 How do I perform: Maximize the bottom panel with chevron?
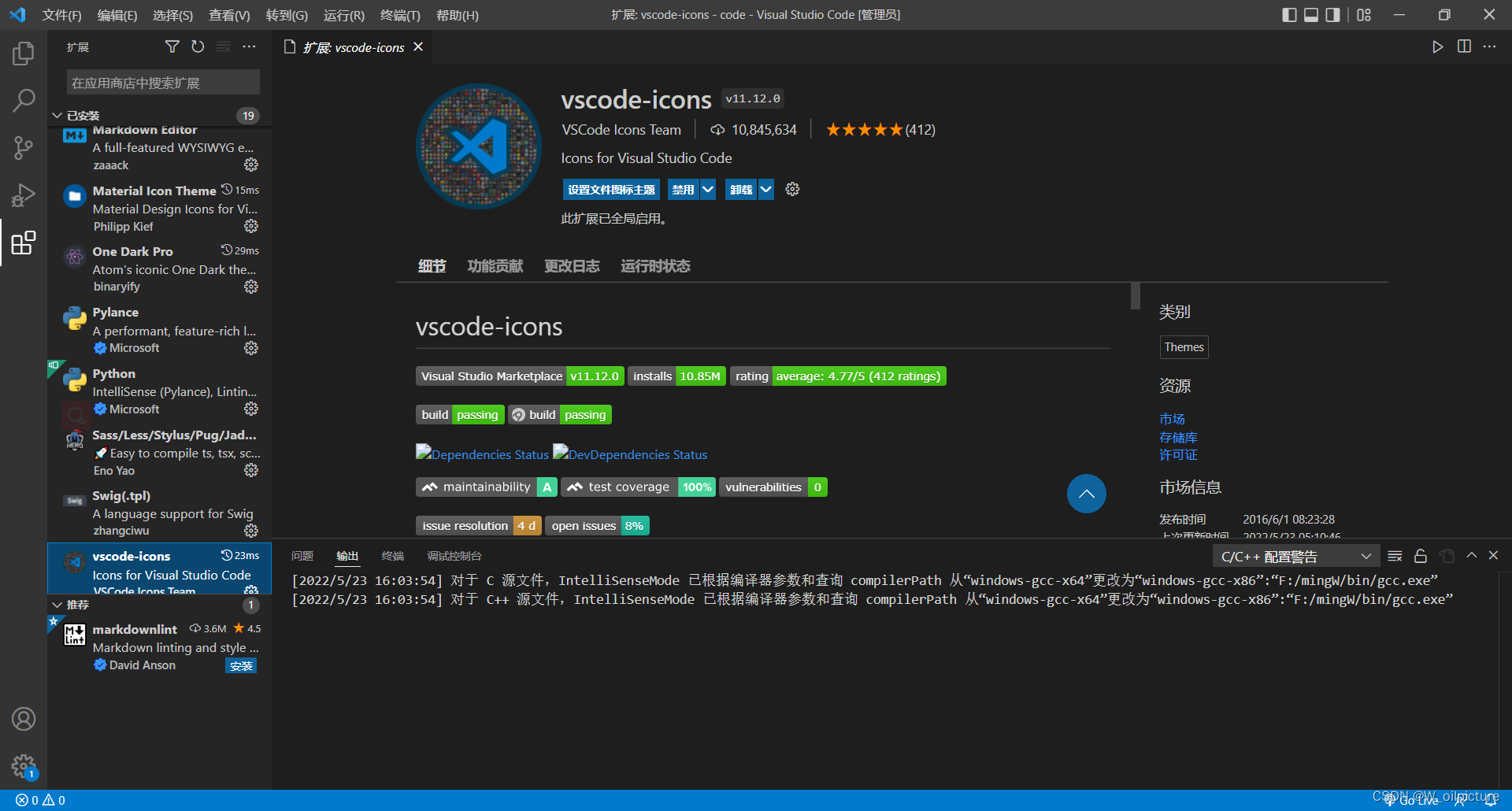(1471, 556)
